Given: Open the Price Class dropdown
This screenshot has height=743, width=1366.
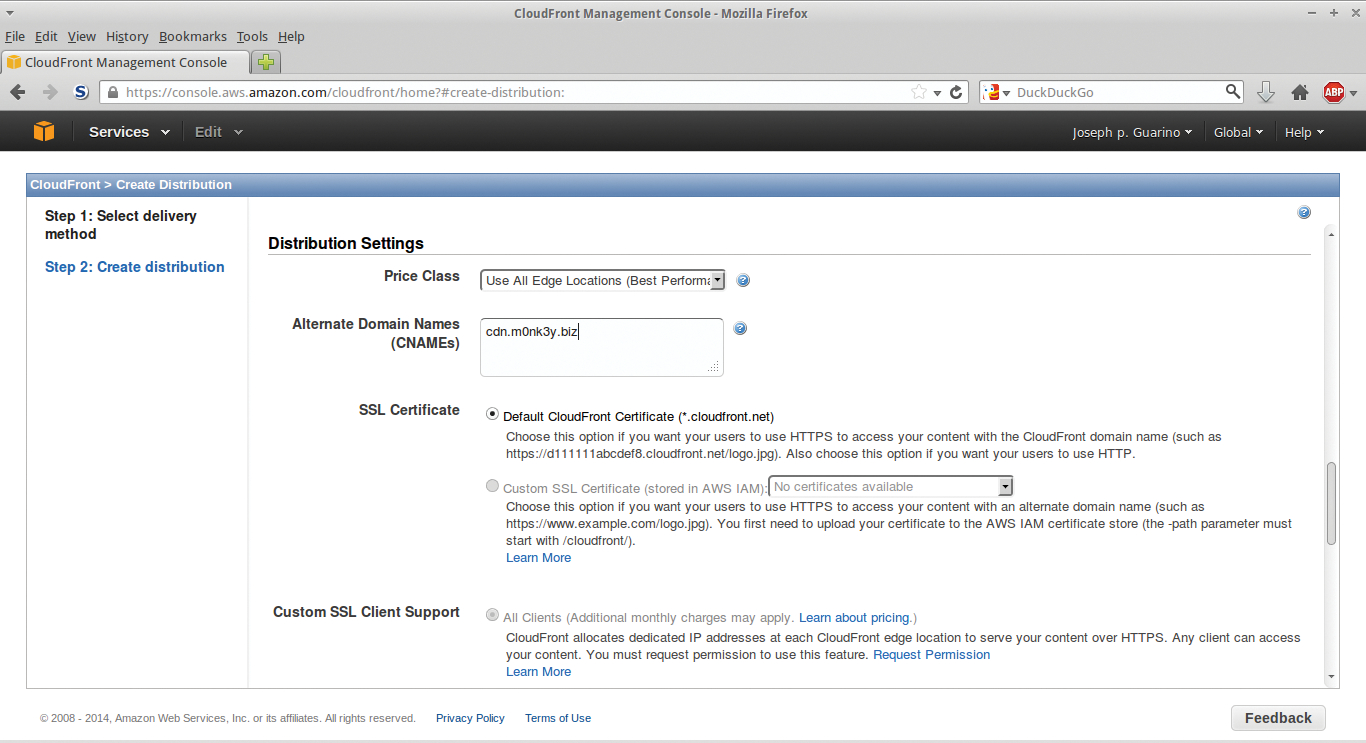Looking at the screenshot, I should point(716,279).
